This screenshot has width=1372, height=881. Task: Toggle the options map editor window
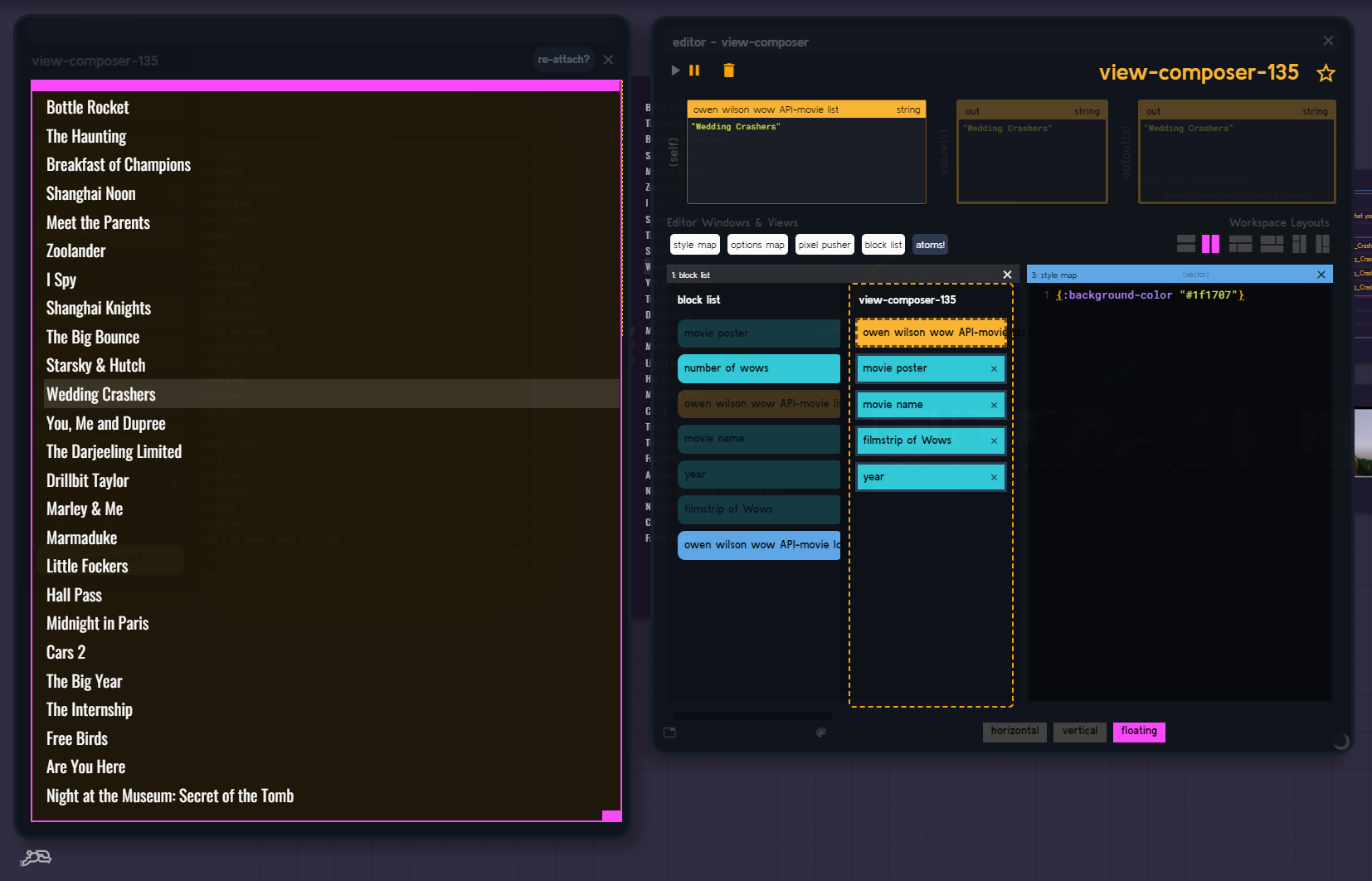(757, 245)
